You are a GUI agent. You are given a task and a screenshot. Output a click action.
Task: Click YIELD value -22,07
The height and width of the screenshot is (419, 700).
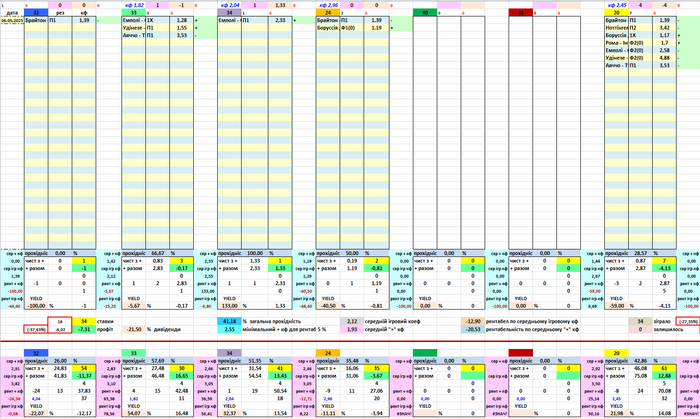tap(36, 414)
